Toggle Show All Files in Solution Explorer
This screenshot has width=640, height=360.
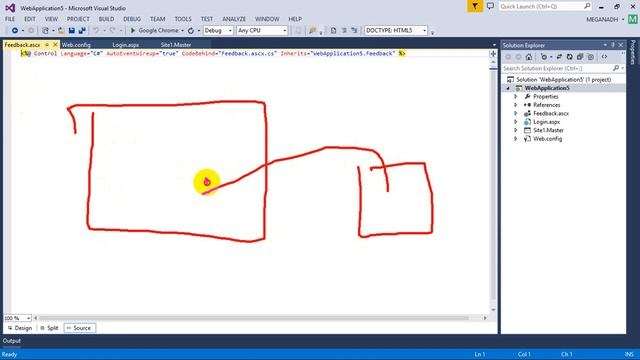[590, 57]
